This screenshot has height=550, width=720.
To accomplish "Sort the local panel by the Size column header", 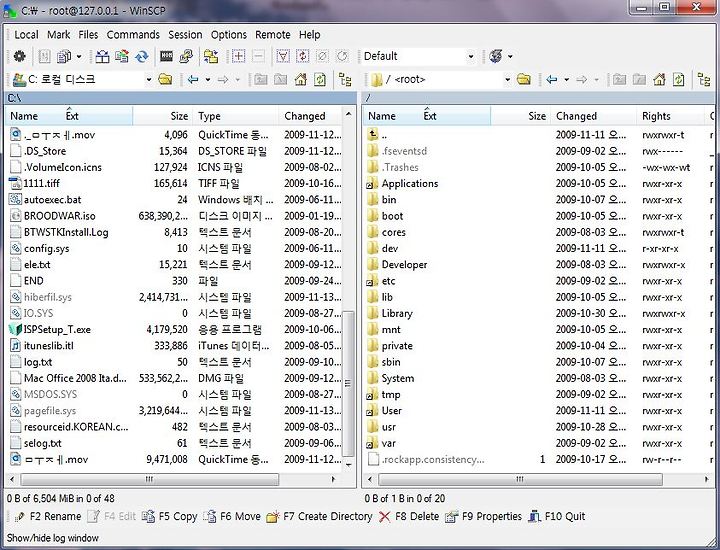I will point(163,116).
